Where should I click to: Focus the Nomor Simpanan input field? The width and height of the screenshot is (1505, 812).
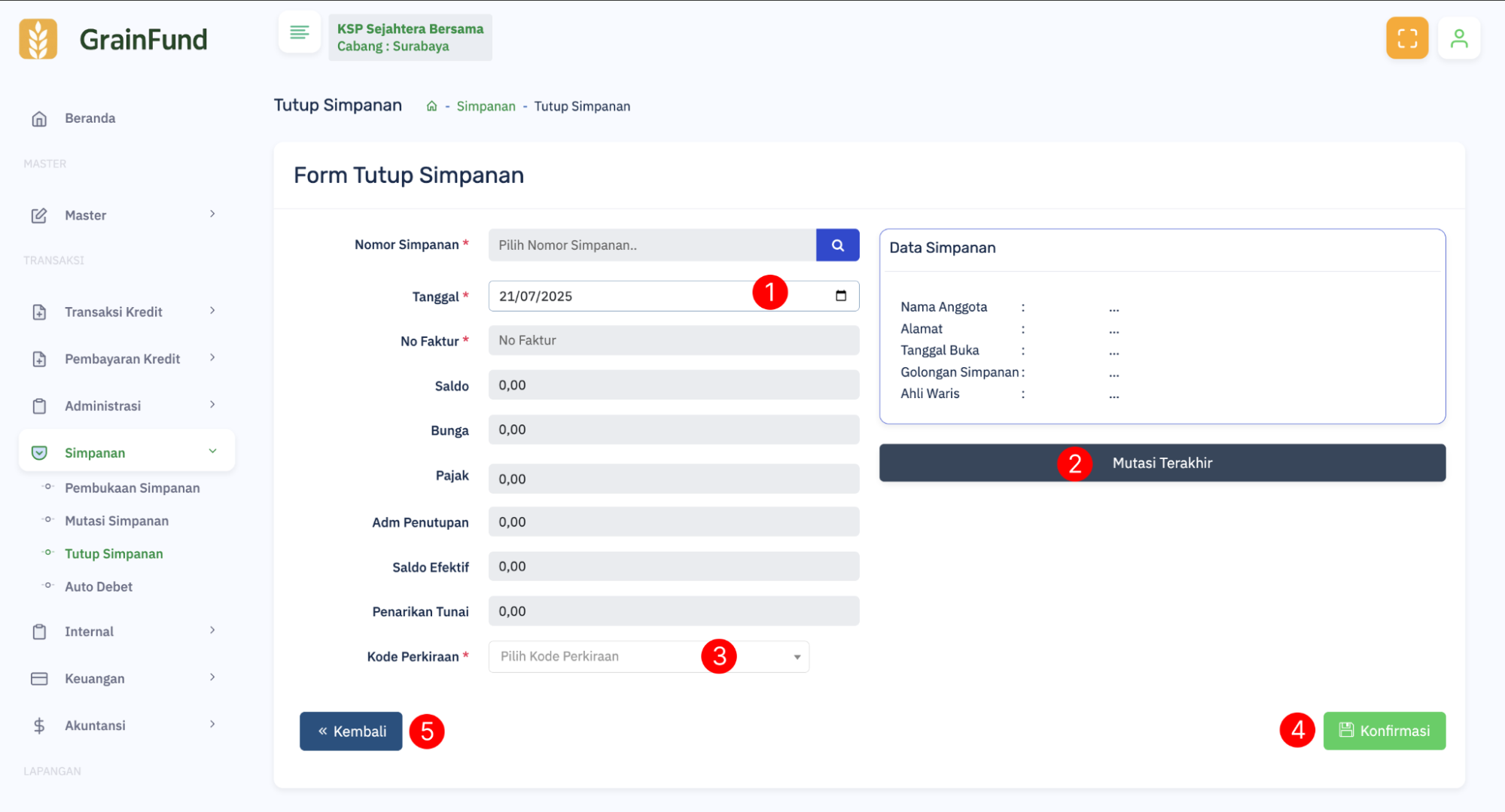[652, 245]
